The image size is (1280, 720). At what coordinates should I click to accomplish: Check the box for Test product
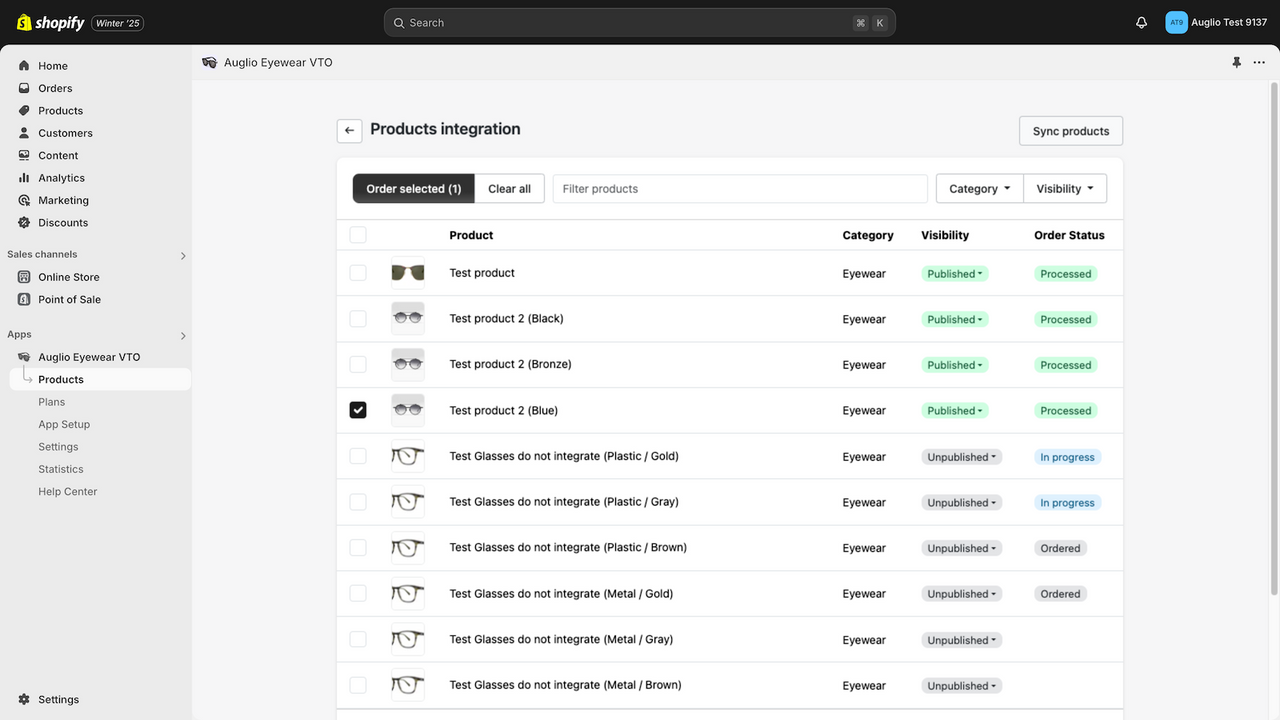point(358,273)
